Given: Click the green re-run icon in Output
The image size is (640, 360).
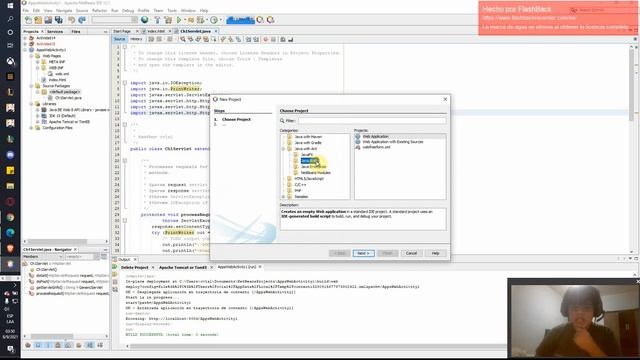Looking at the screenshot, I should tap(115, 267).
